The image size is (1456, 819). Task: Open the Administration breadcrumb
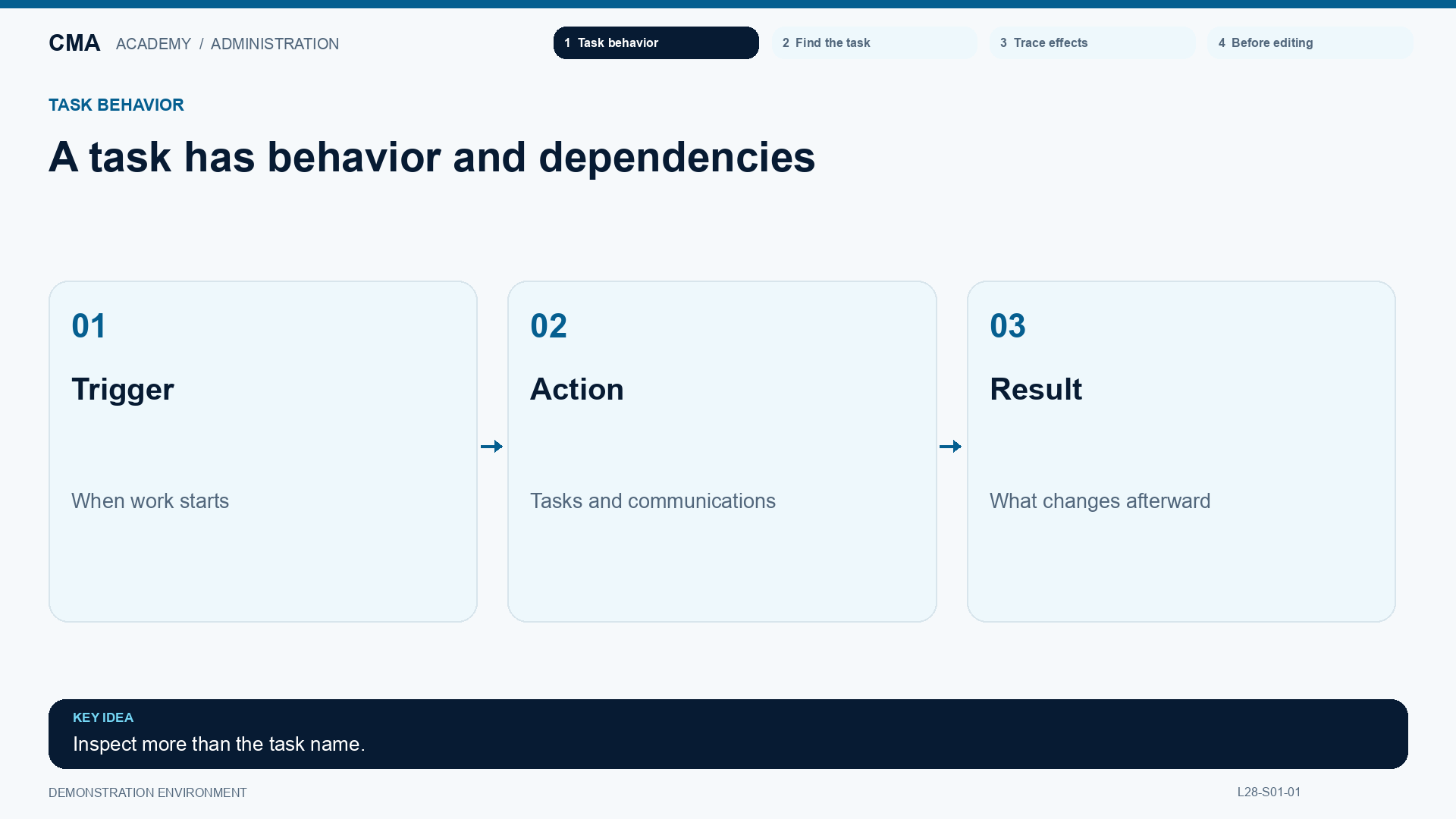coord(275,44)
